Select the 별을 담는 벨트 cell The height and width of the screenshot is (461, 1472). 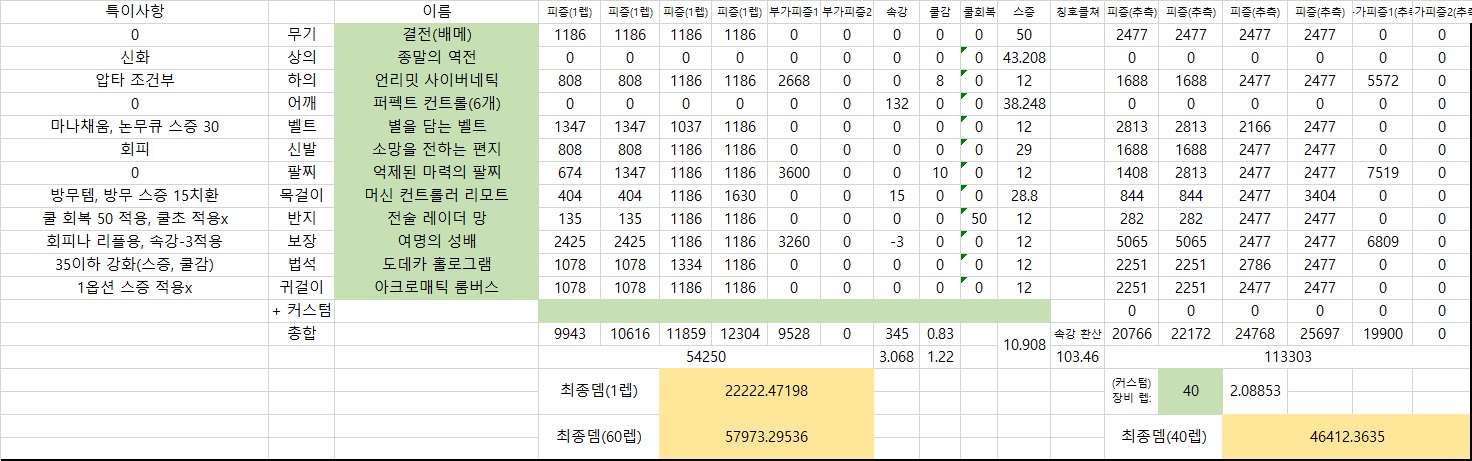436,126
